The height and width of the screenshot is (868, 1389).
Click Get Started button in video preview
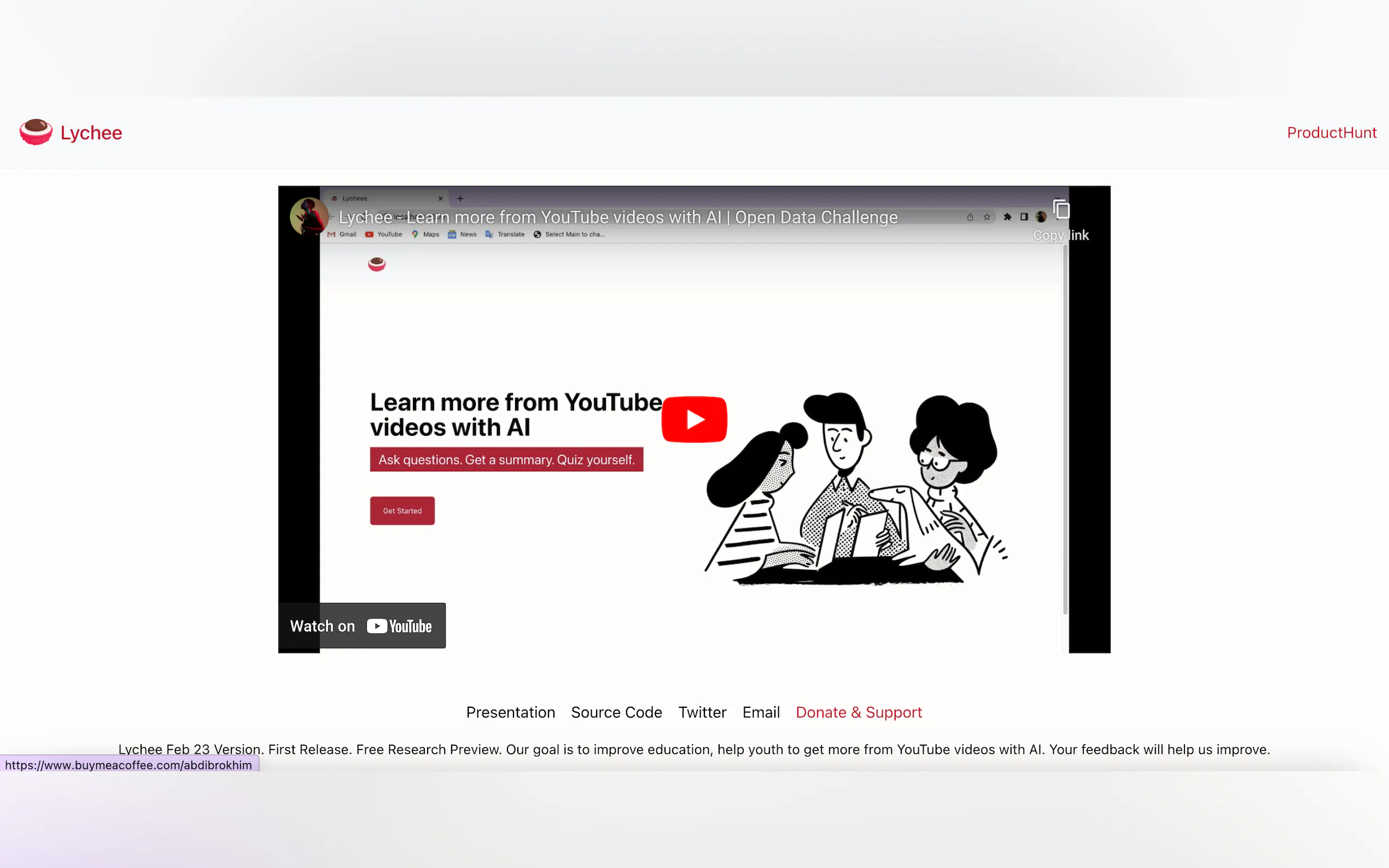coord(402,511)
